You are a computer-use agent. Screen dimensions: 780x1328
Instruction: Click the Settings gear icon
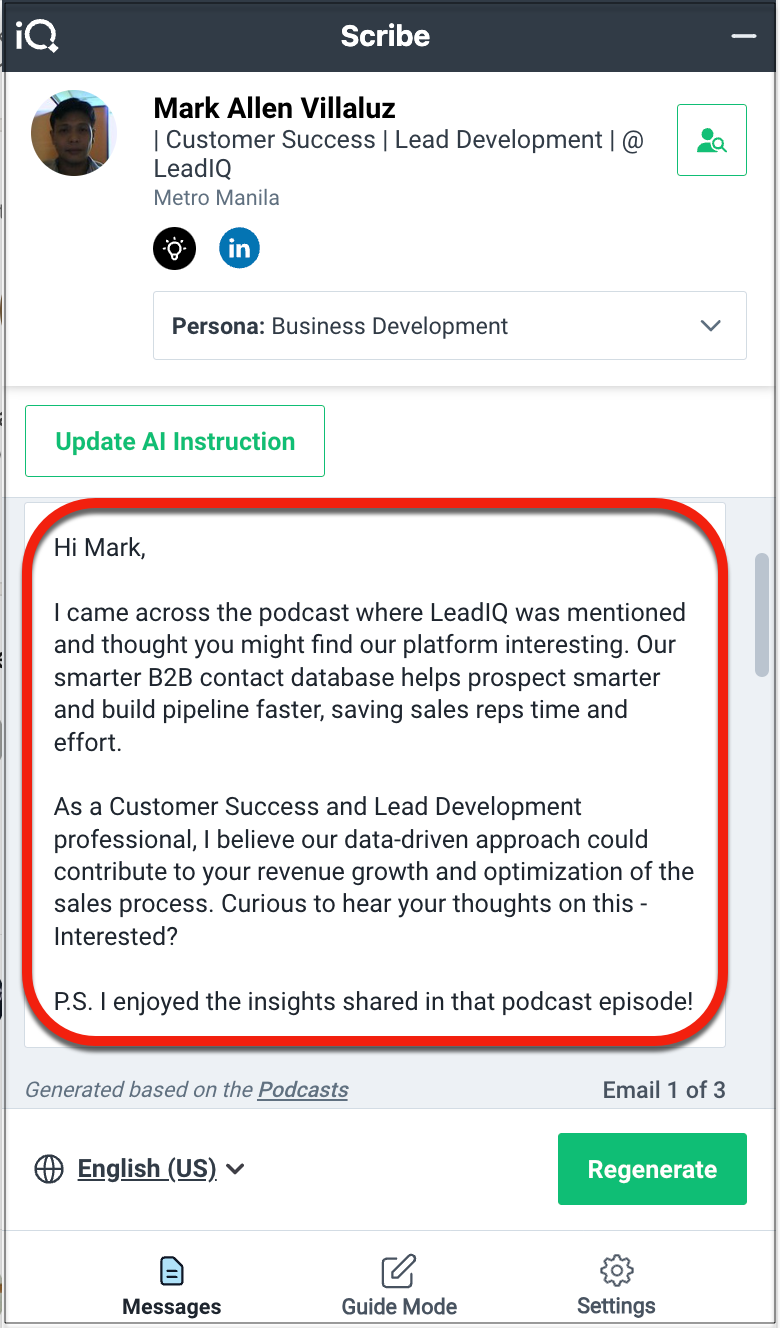616,1270
